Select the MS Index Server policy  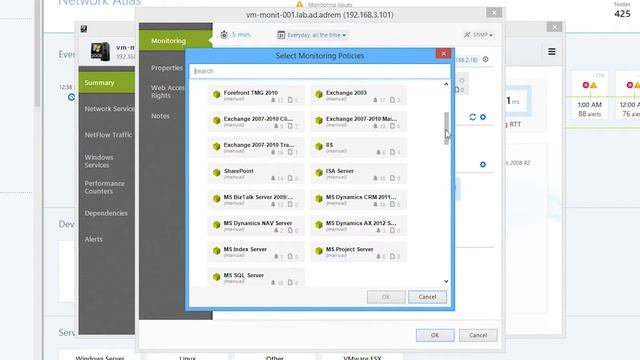256,252
